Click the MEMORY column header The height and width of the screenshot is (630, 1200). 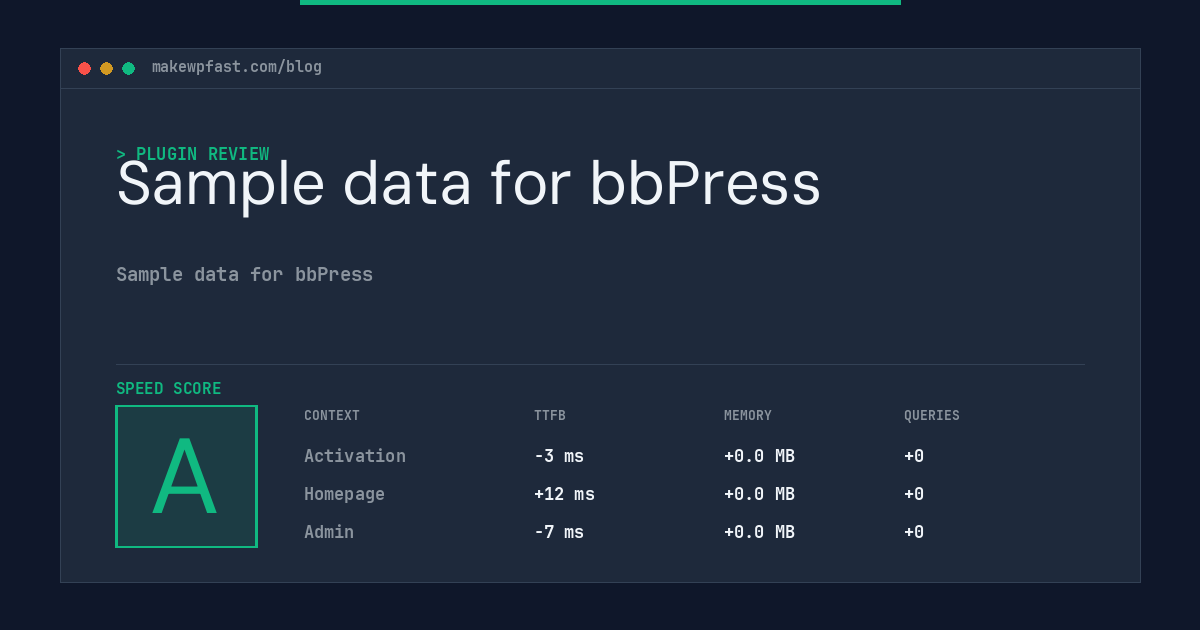pyautogui.click(x=748, y=416)
